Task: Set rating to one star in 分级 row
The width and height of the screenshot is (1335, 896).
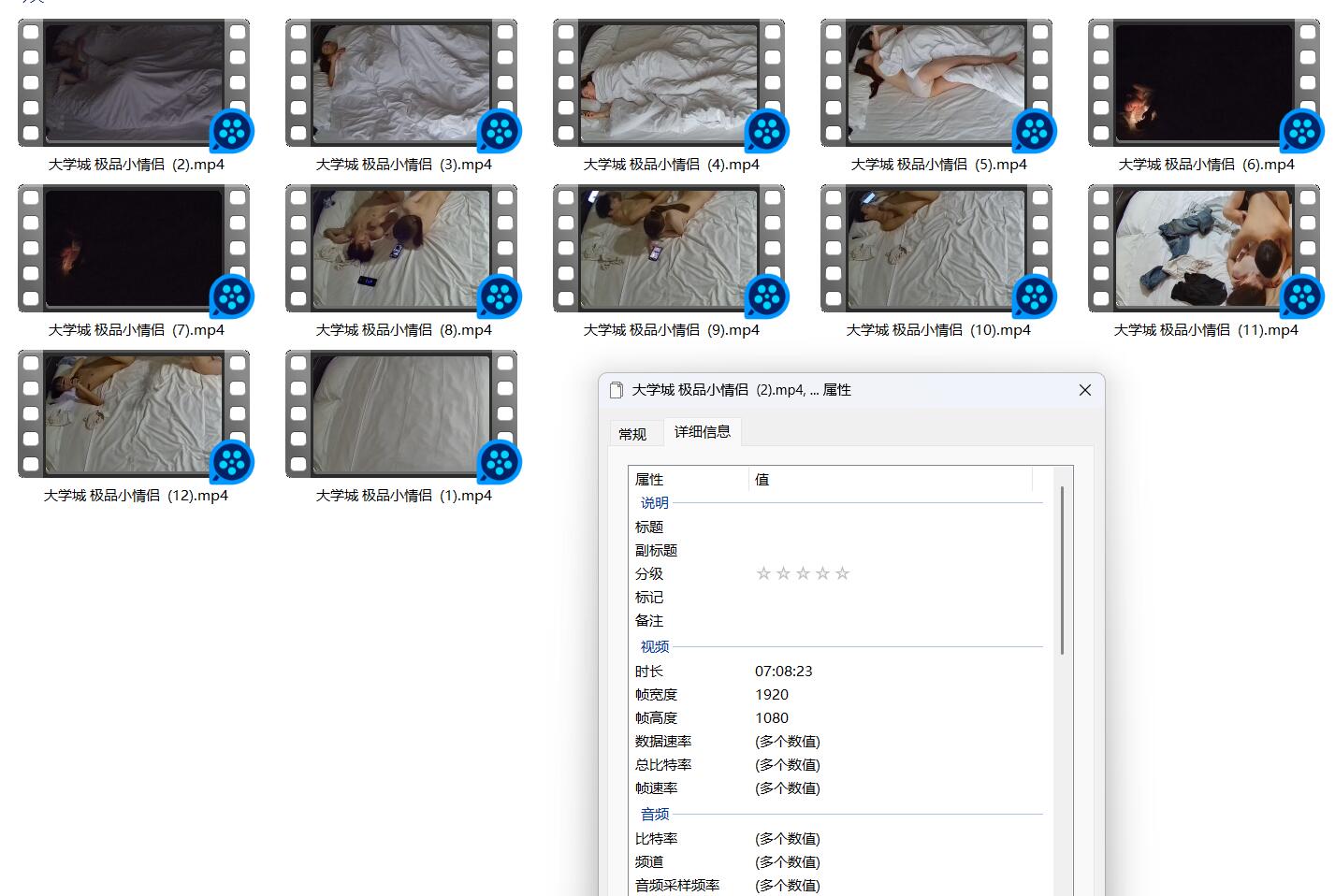Action: tap(763, 573)
